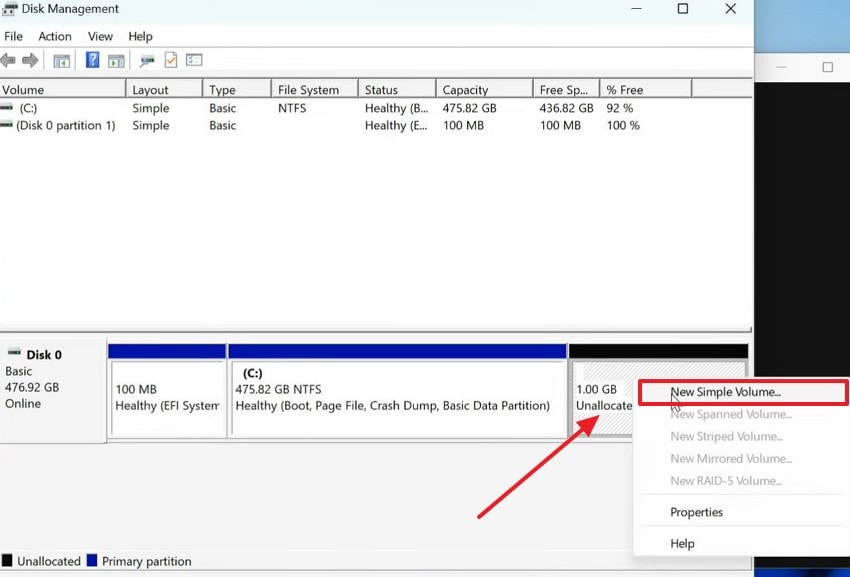Sort by the % Free column header

tap(646, 89)
